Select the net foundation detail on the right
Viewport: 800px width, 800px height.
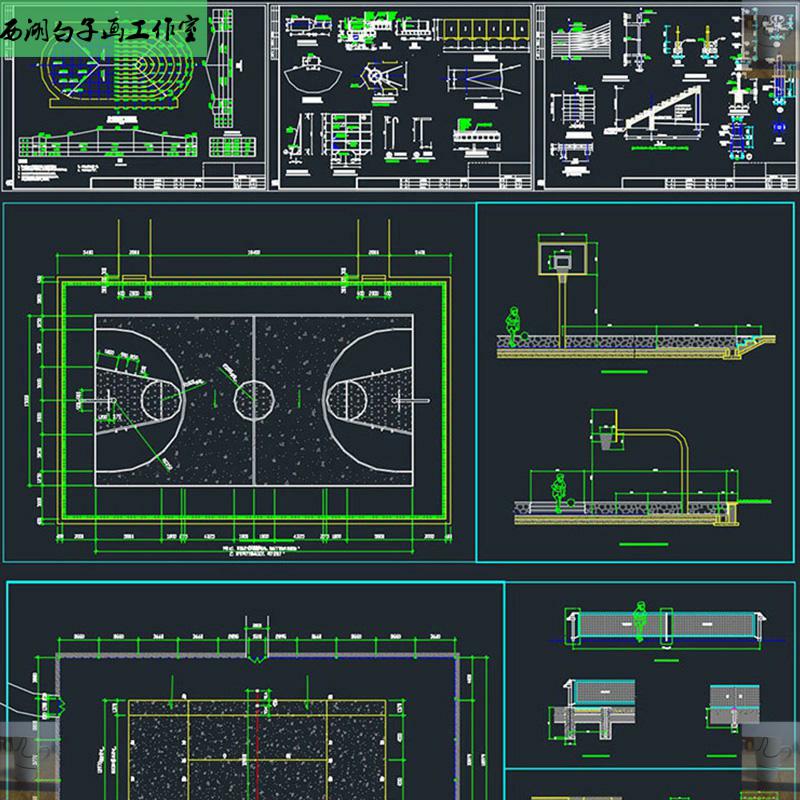tap(734, 708)
